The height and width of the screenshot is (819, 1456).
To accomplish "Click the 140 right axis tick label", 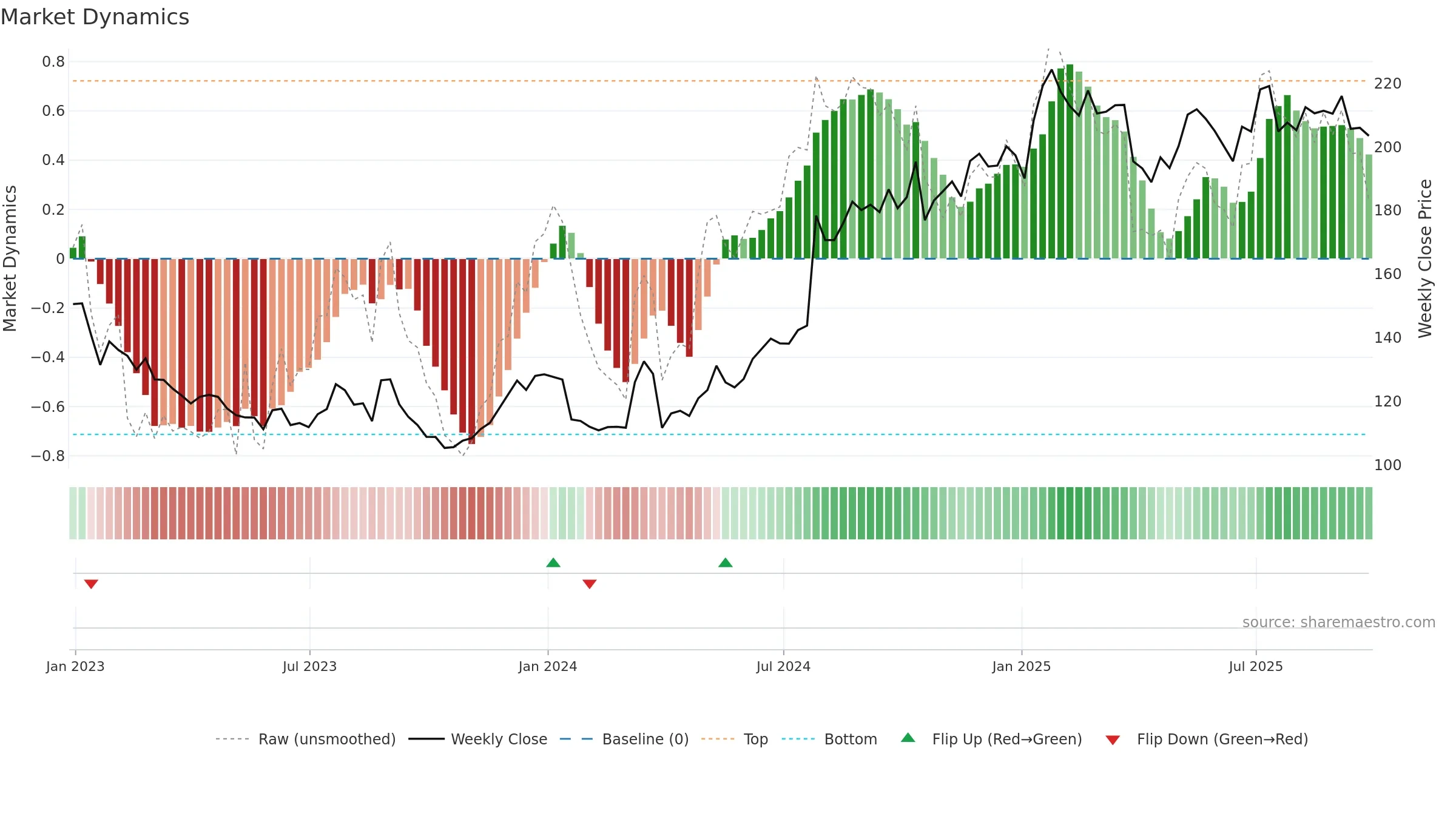I will (1388, 338).
